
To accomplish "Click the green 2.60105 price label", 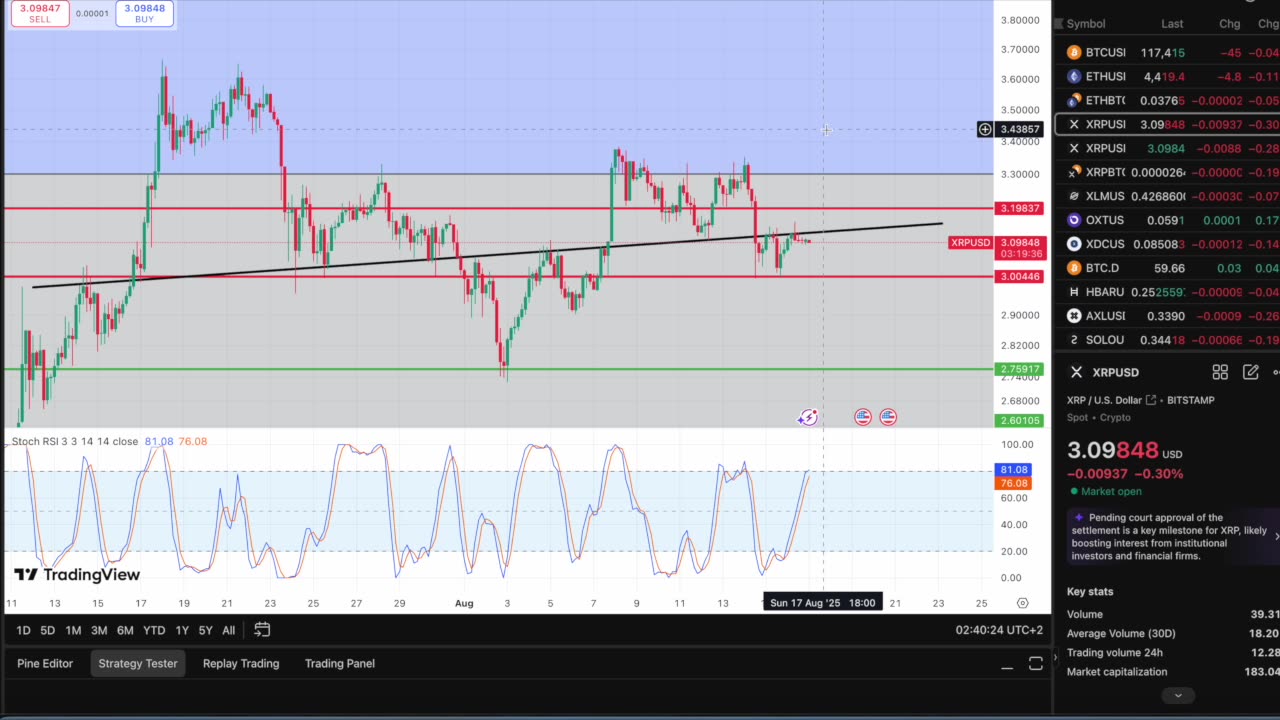I will (1019, 420).
